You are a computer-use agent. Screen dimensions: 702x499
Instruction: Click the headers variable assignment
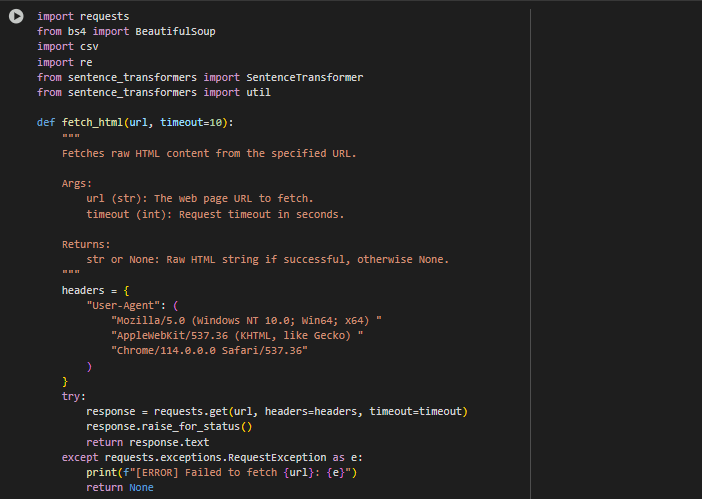coord(95,290)
